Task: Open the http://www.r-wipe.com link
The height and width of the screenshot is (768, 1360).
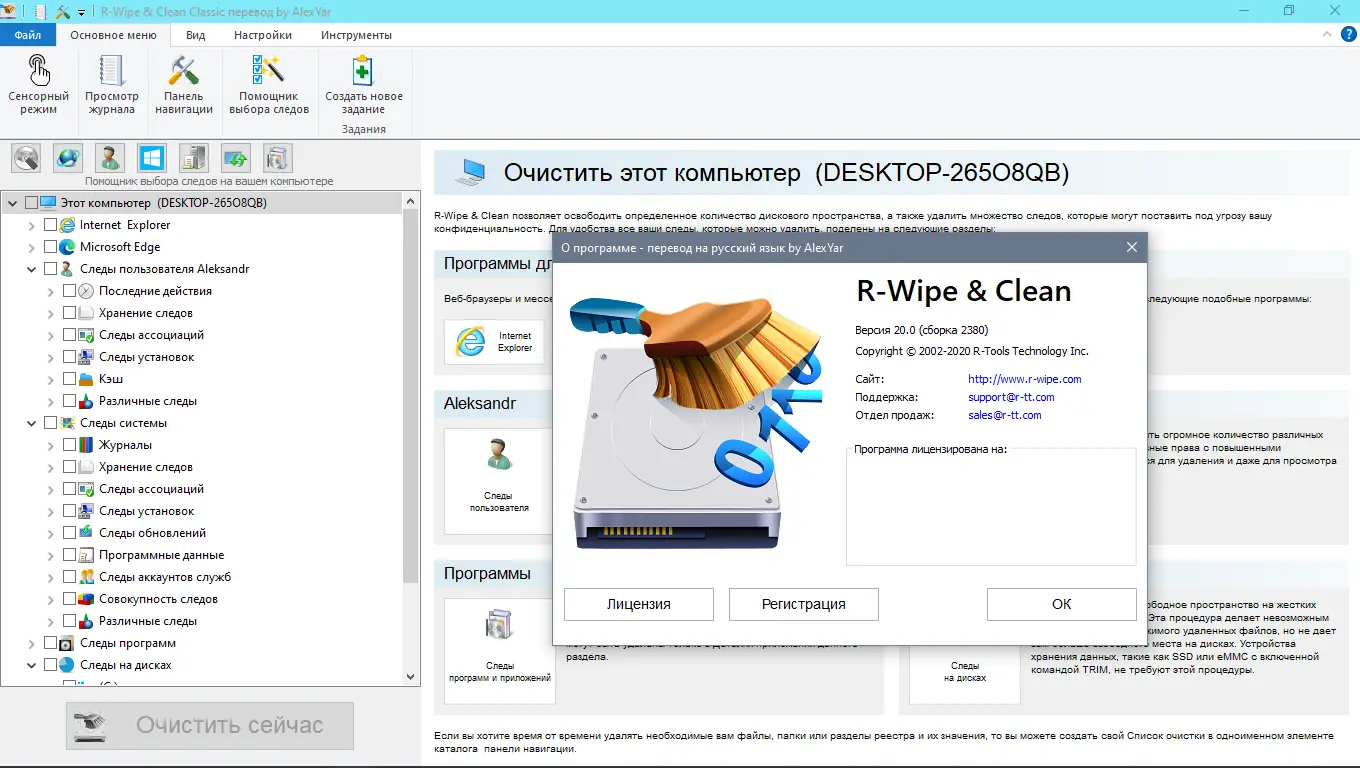Action: pos(1025,379)
